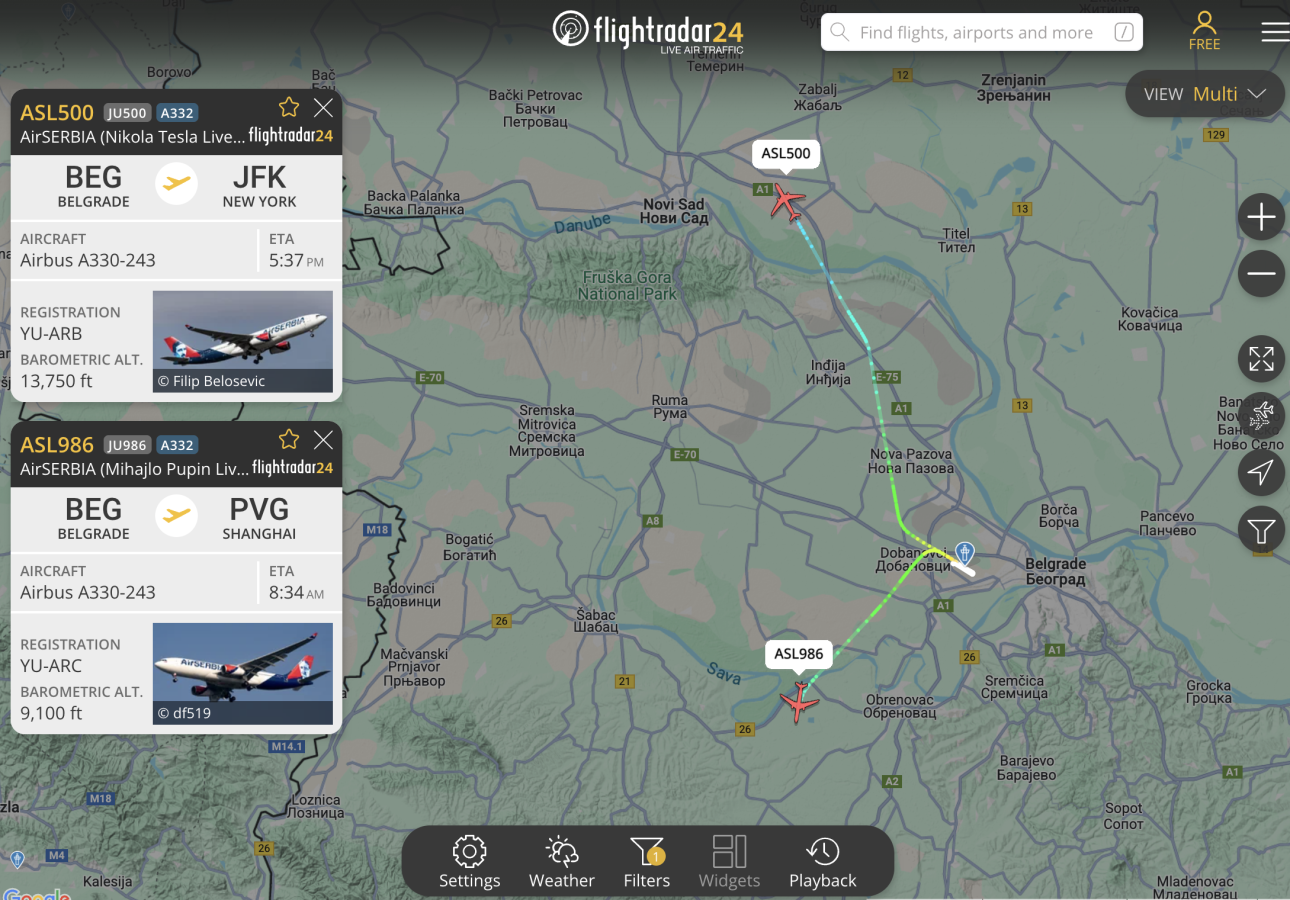Close the ASL500 flight card
Image resolution: width=1290 pixels, height=900 pixels.
click(x=323, y=108)
